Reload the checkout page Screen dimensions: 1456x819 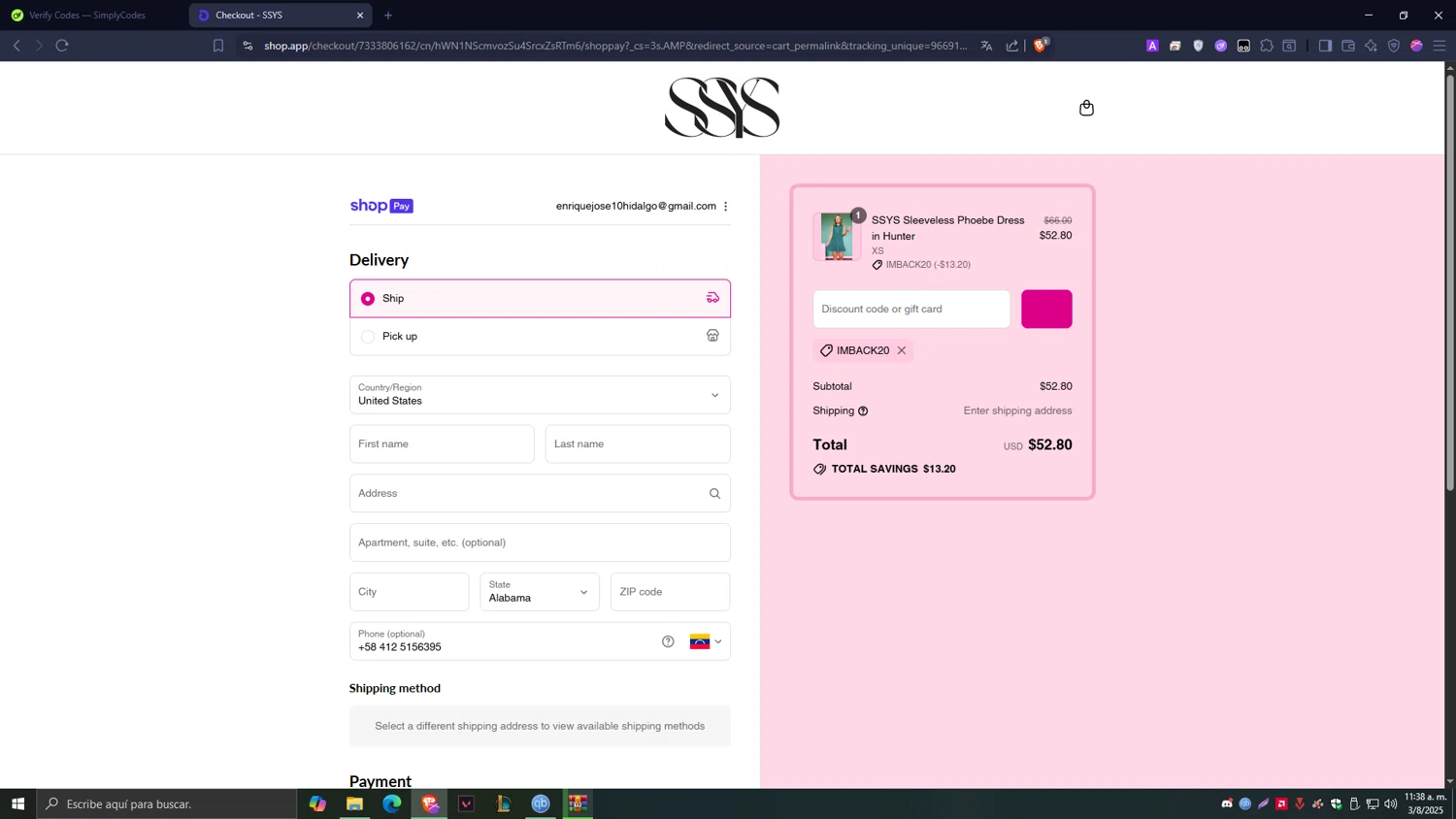(62, 46)
